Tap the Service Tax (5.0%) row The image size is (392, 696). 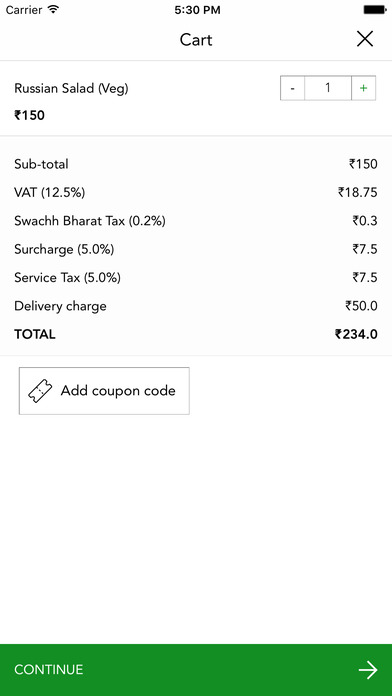[x=196, y=278]
